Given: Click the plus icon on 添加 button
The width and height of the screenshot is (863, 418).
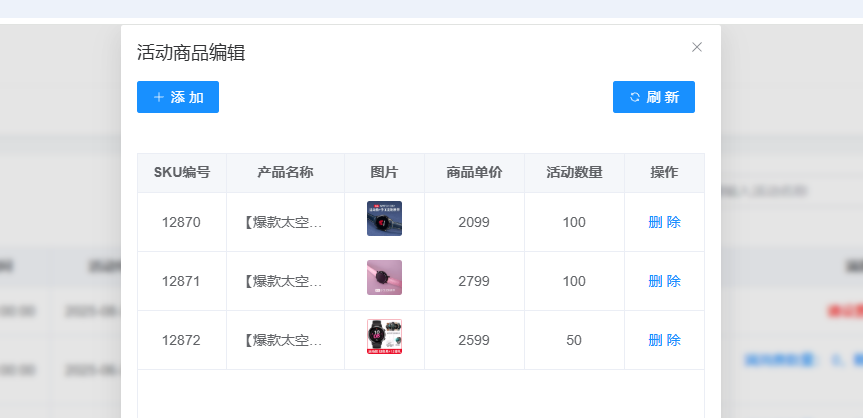Looking at the screenshot, I should (x=159, y=97).
